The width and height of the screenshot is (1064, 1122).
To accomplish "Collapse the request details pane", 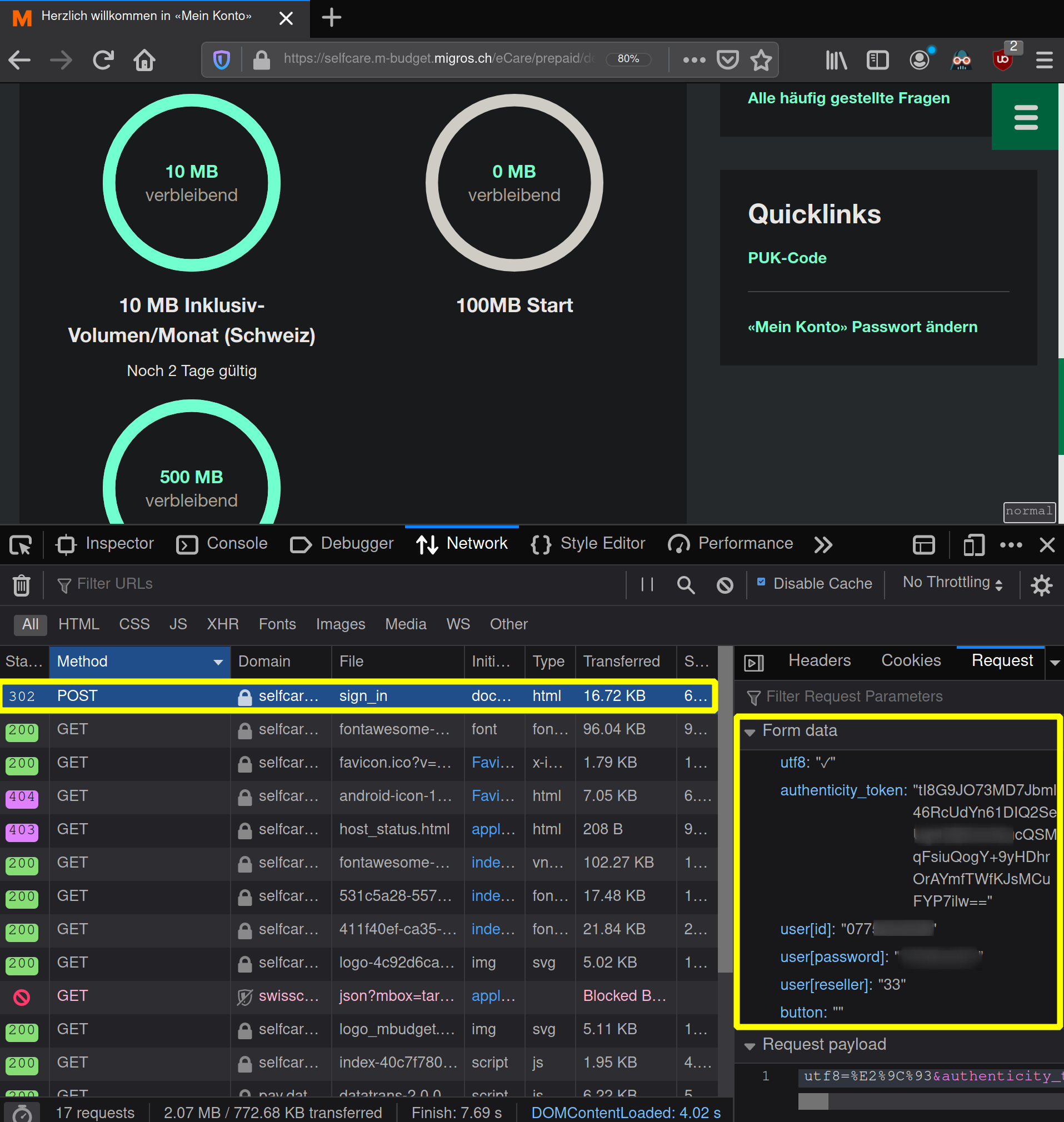I will coord(754,662).
